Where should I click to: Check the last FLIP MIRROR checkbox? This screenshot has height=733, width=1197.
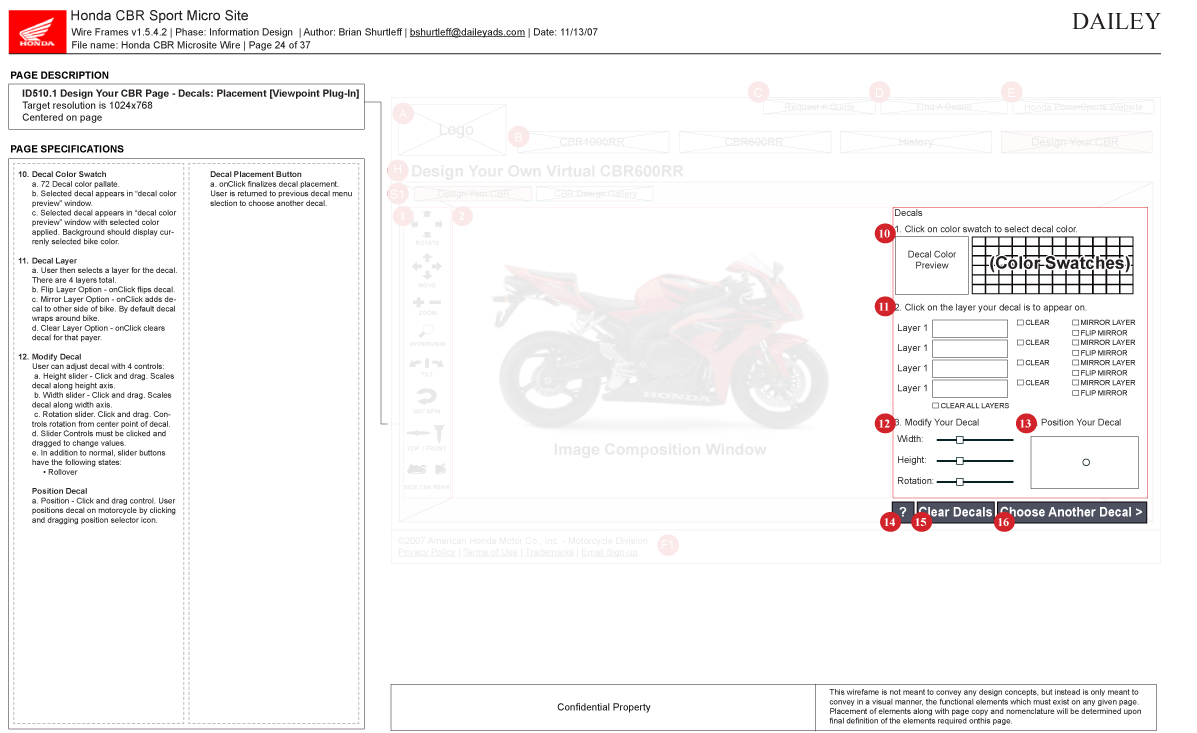[1076, 393]
